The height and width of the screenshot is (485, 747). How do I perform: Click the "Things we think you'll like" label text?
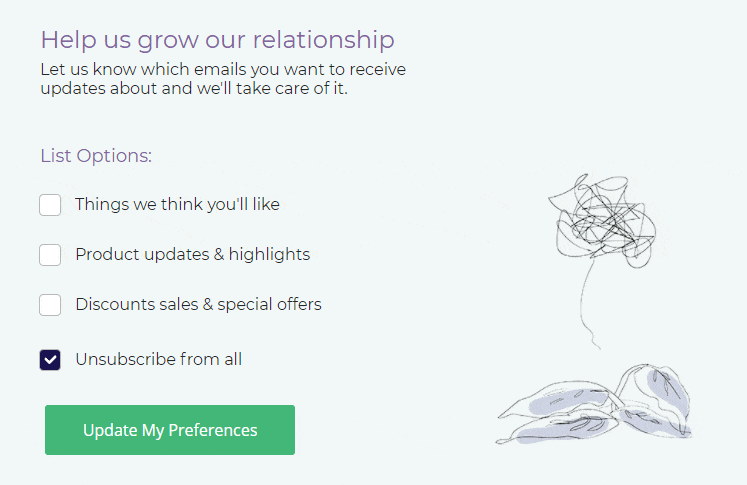[177, 205]
